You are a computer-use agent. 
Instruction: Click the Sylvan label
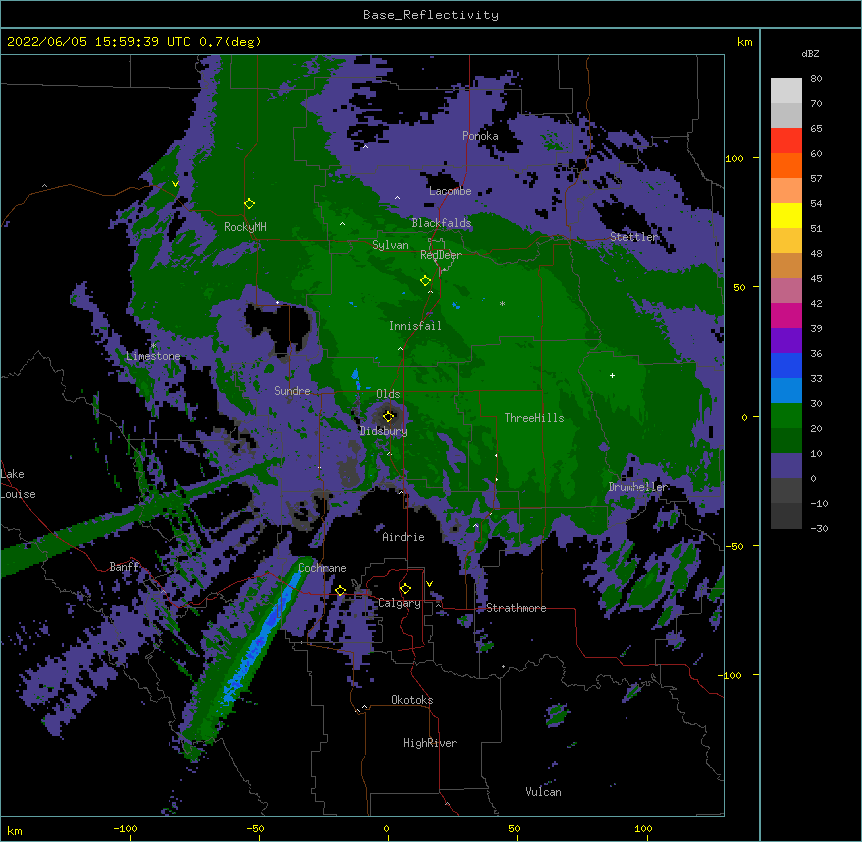click(x=390, y=245)
